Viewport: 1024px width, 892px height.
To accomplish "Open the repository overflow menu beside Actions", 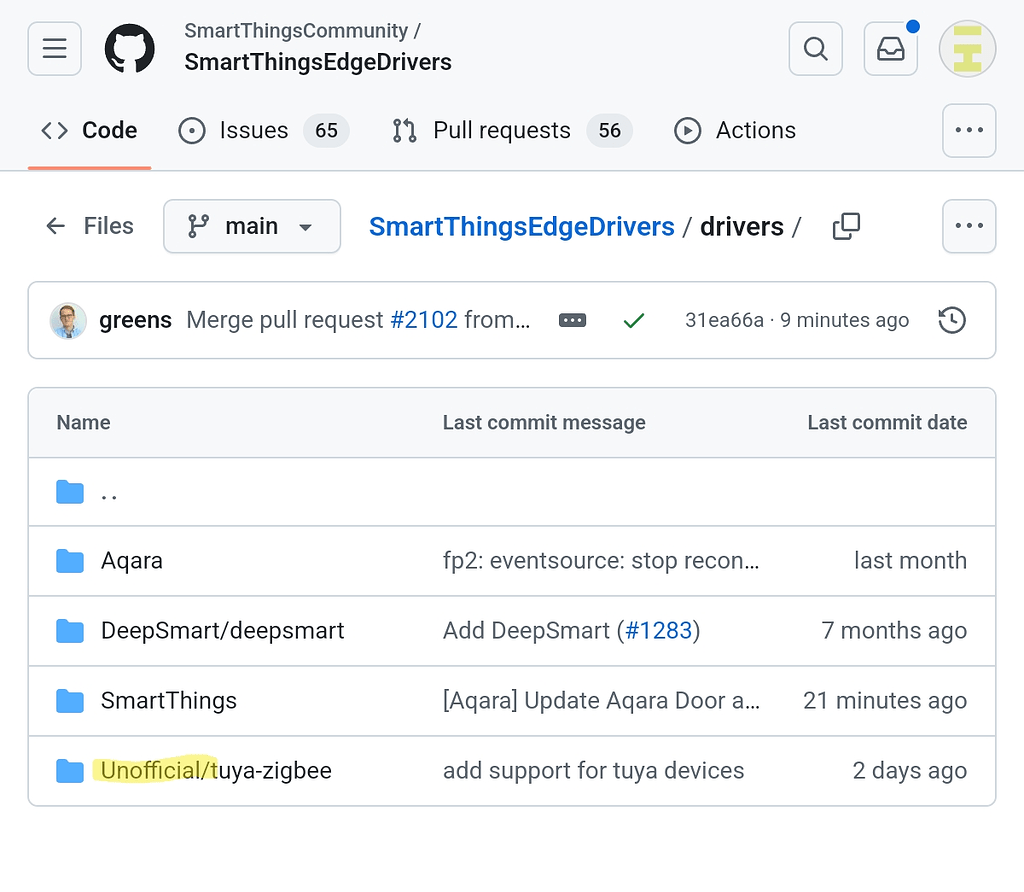I will click(968, 131).
